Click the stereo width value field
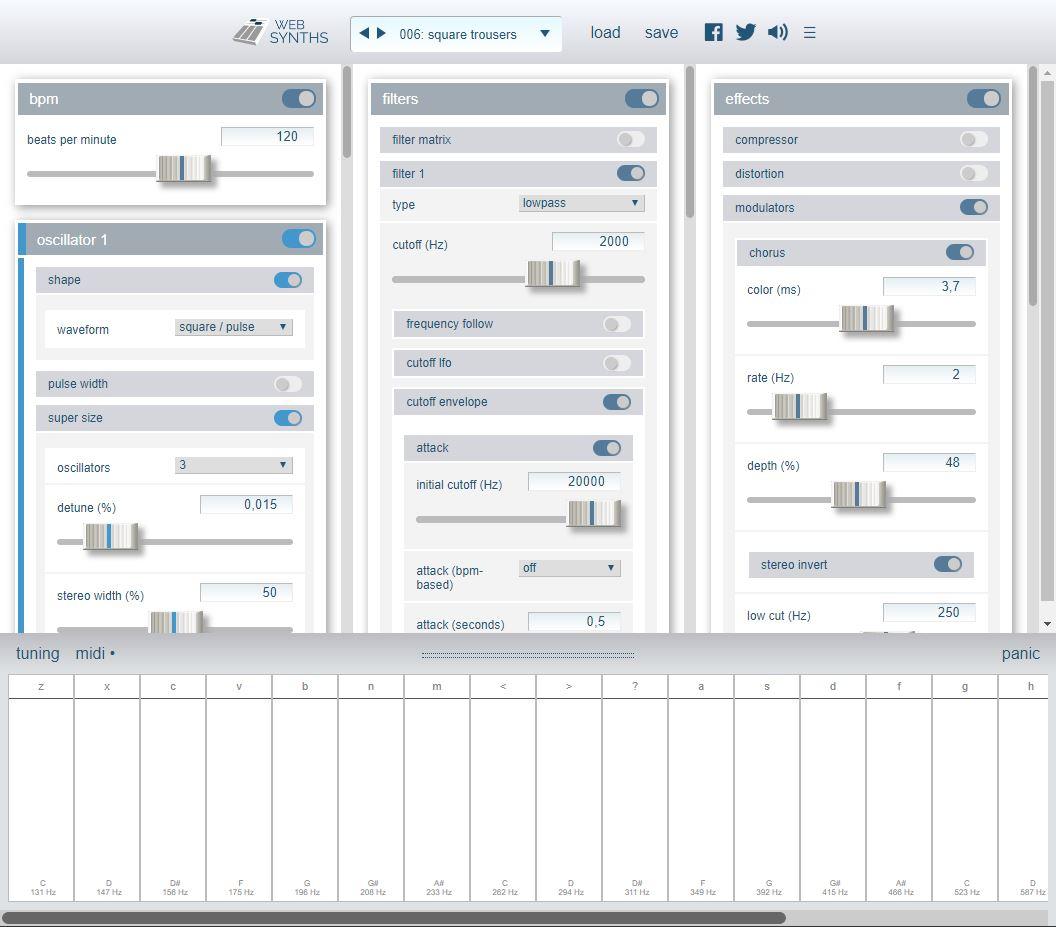The image size is (1056, 927). coord(246,593)
